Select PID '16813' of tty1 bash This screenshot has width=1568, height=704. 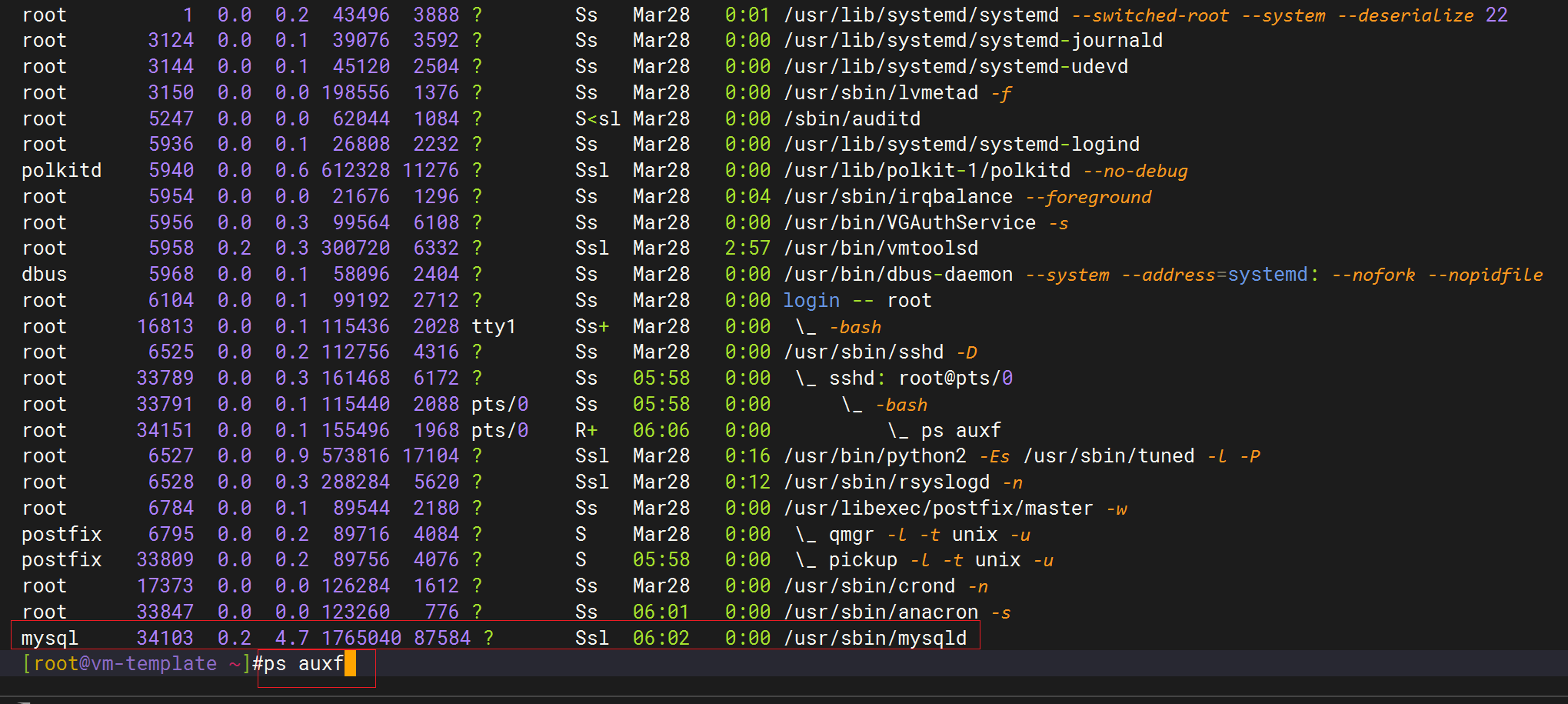pos(165,326)
